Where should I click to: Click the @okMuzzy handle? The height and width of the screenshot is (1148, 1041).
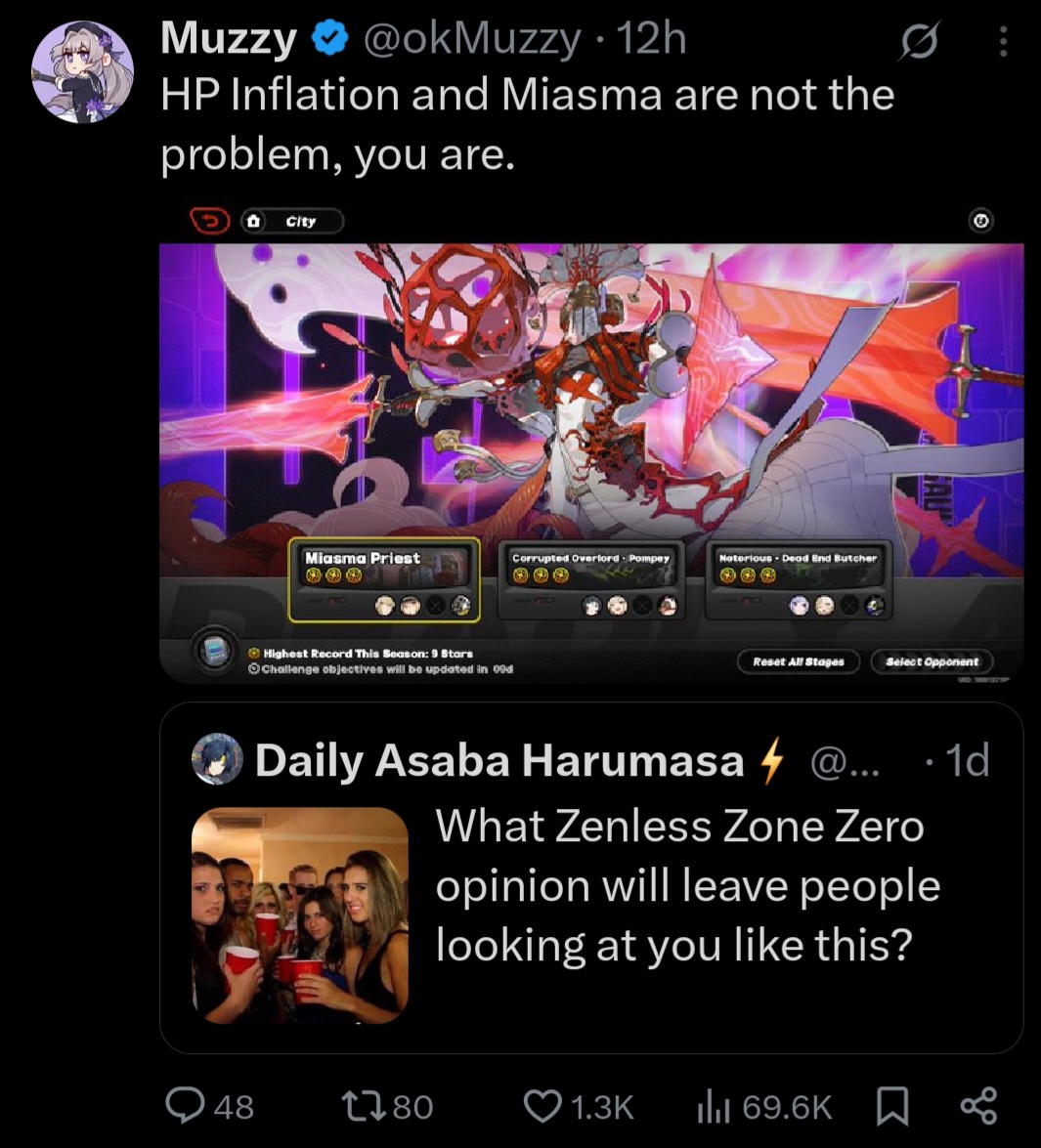click(471, 38)
